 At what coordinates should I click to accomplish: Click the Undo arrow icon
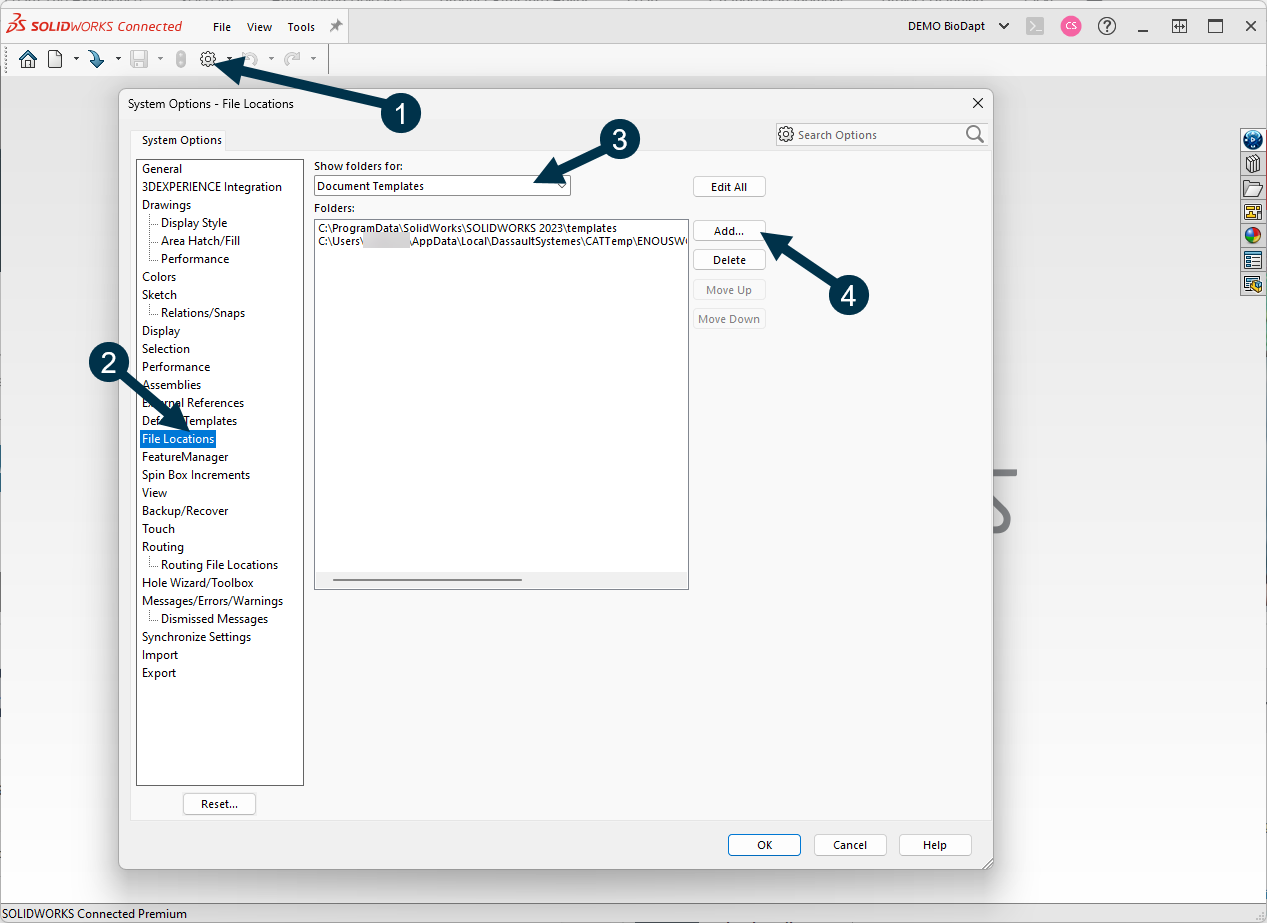click(x=251, y=59)
